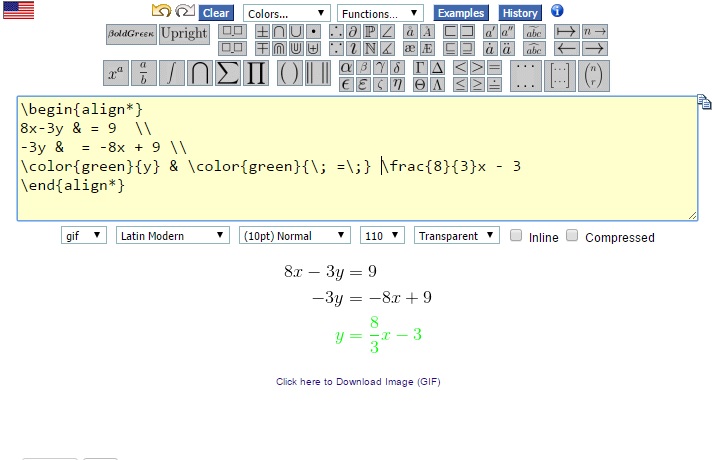The width and height of the screenshot is (712, 460).
Task: Open the (10pt) Normal size dropdown
Action: (x=295, y=235)
